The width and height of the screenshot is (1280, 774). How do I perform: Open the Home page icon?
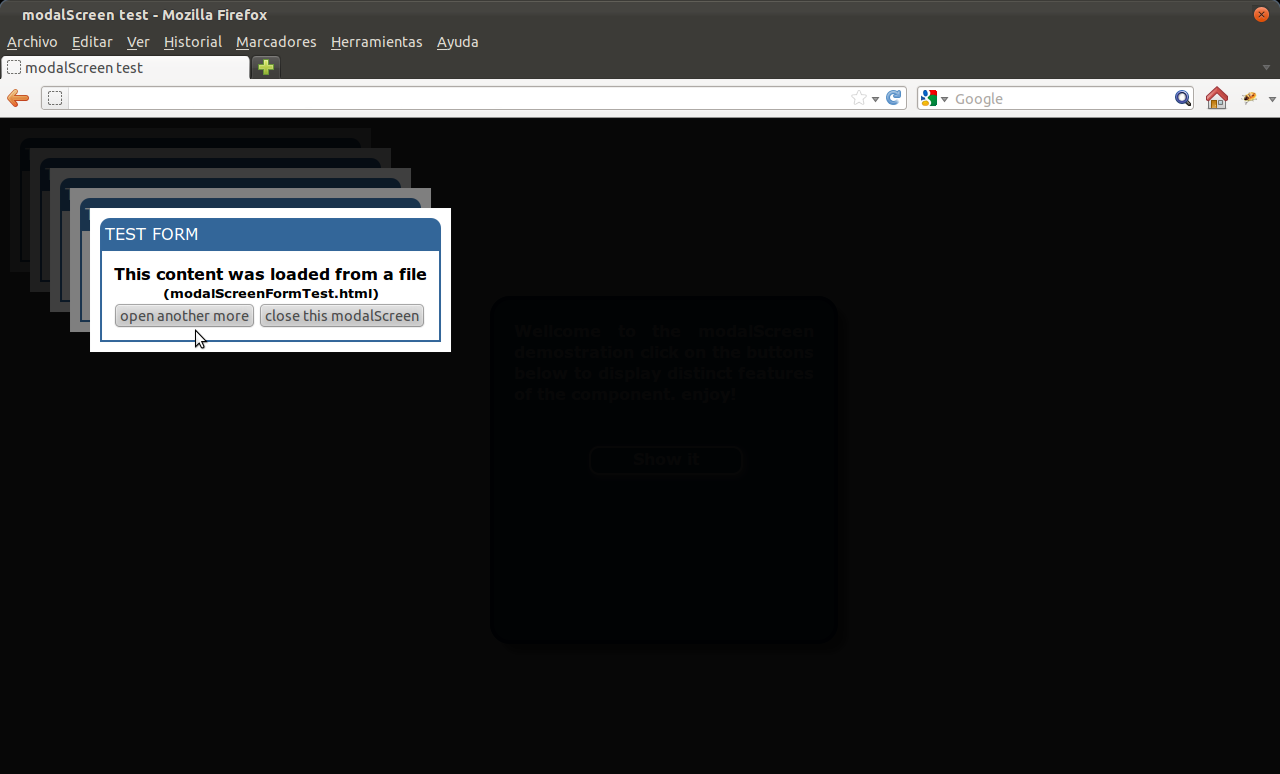click(1216, 98)
